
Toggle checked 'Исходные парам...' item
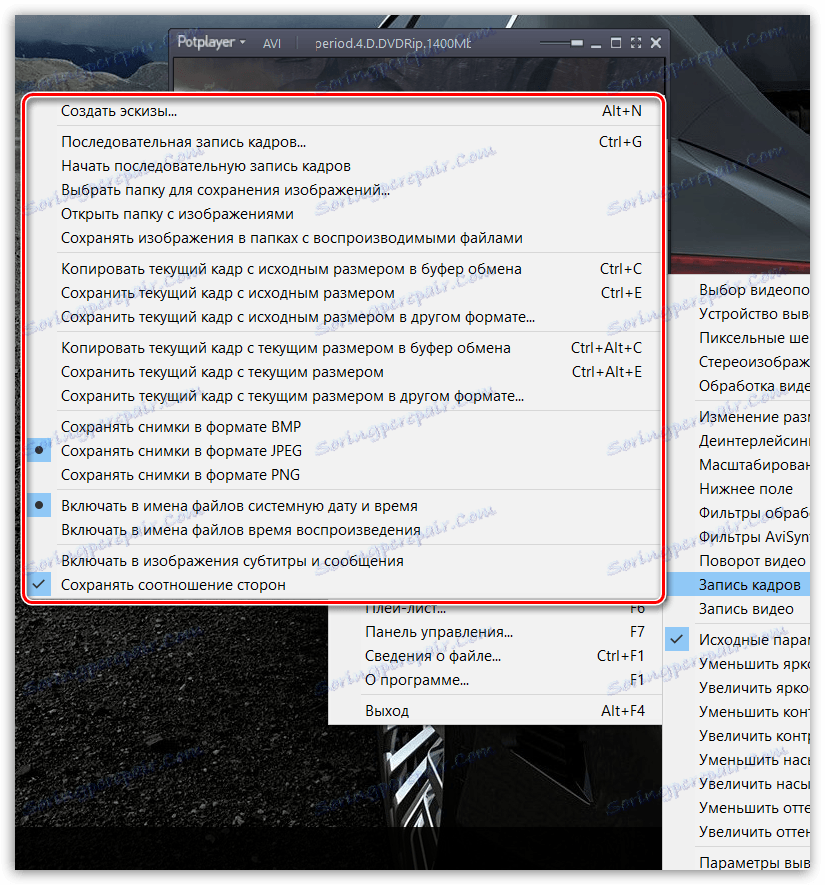pos(738,640)
